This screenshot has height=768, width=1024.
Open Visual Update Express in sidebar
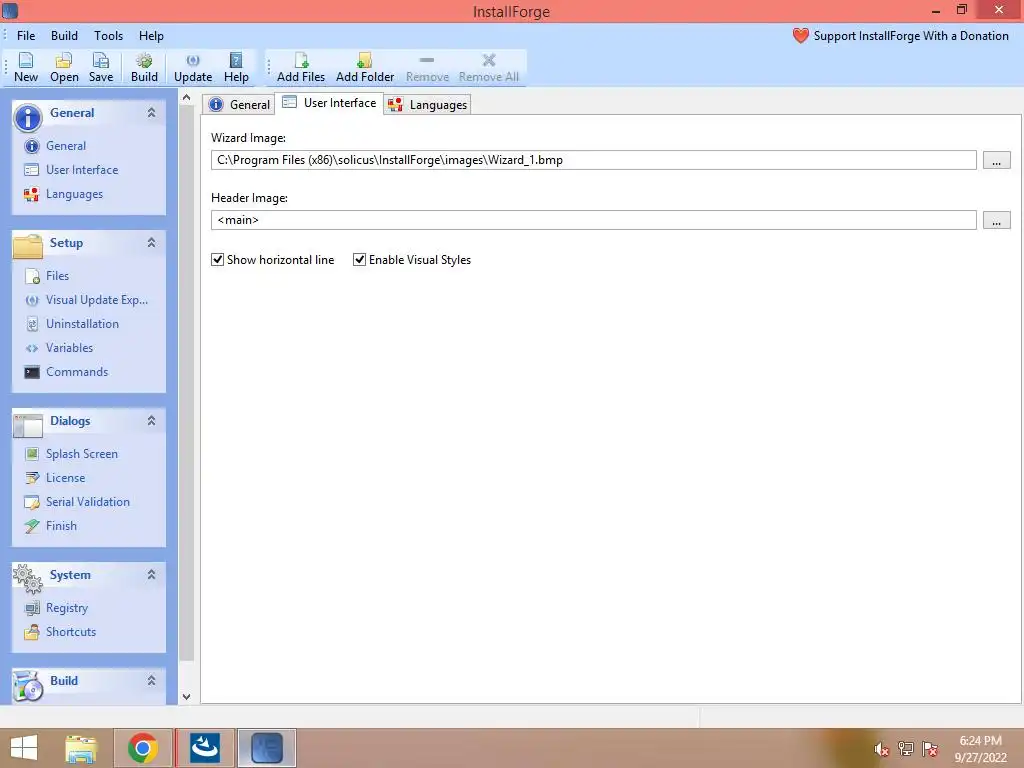[x=86, y=300]
